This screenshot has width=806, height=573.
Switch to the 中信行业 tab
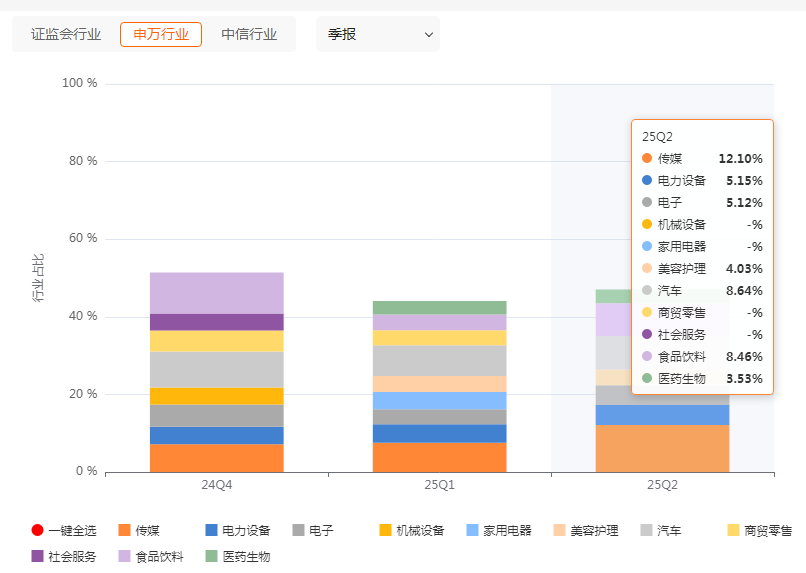click(249, 34)
